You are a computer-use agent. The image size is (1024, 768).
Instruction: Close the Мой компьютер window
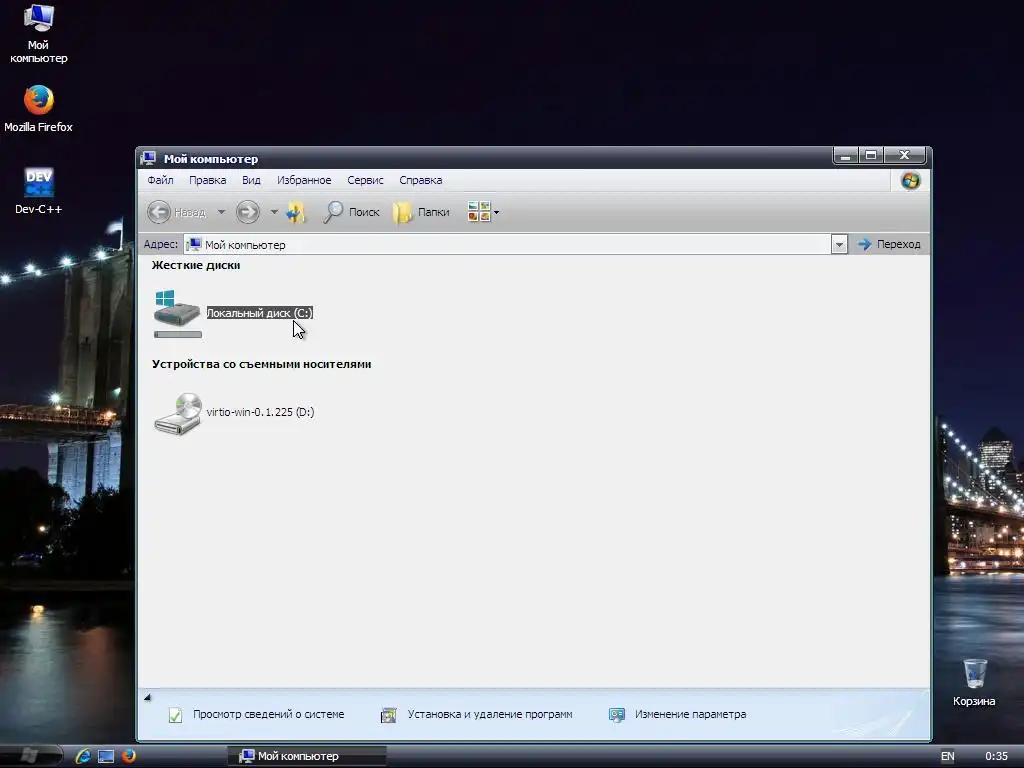[x=904, y=155]
